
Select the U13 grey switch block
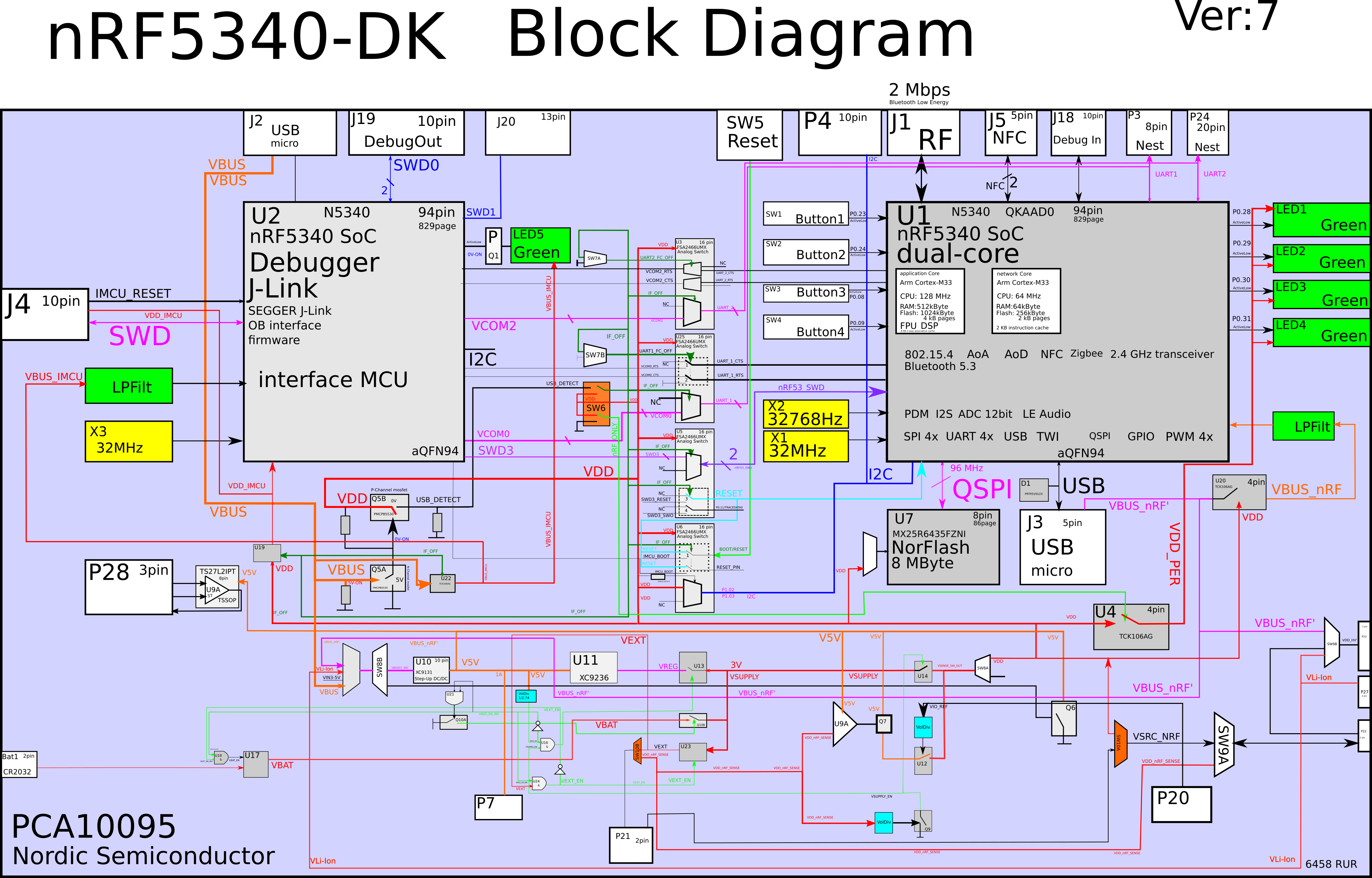point(693,668)
